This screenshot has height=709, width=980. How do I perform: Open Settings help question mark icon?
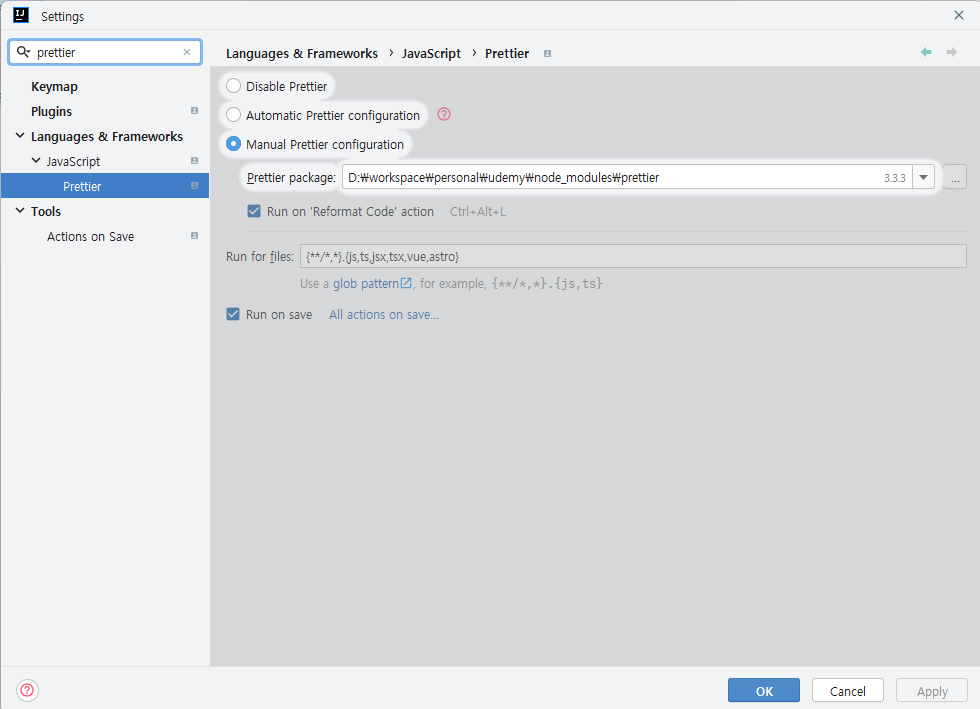pos(28,690)
